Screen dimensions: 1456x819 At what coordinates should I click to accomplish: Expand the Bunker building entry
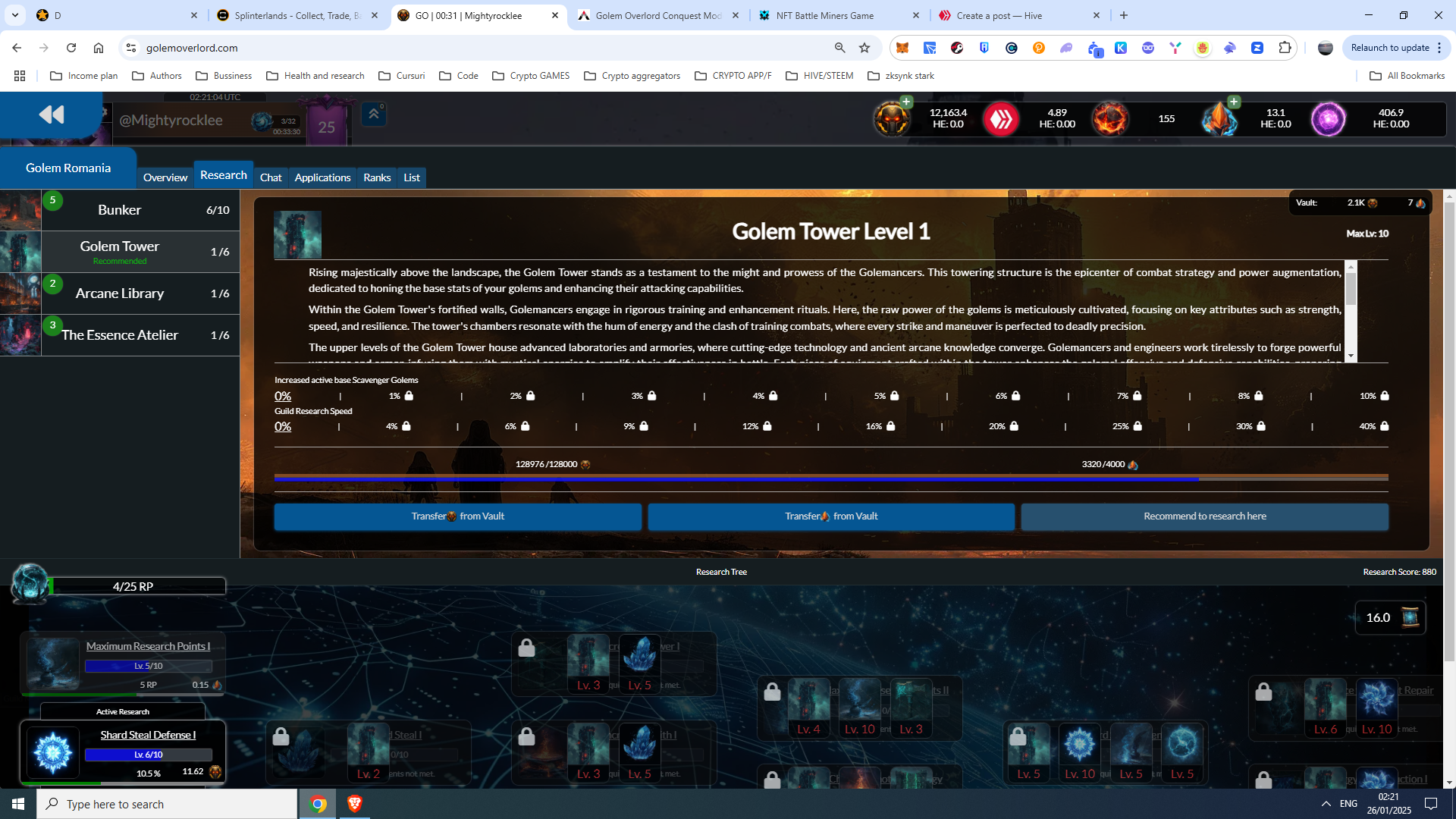[x=120, y=210]
